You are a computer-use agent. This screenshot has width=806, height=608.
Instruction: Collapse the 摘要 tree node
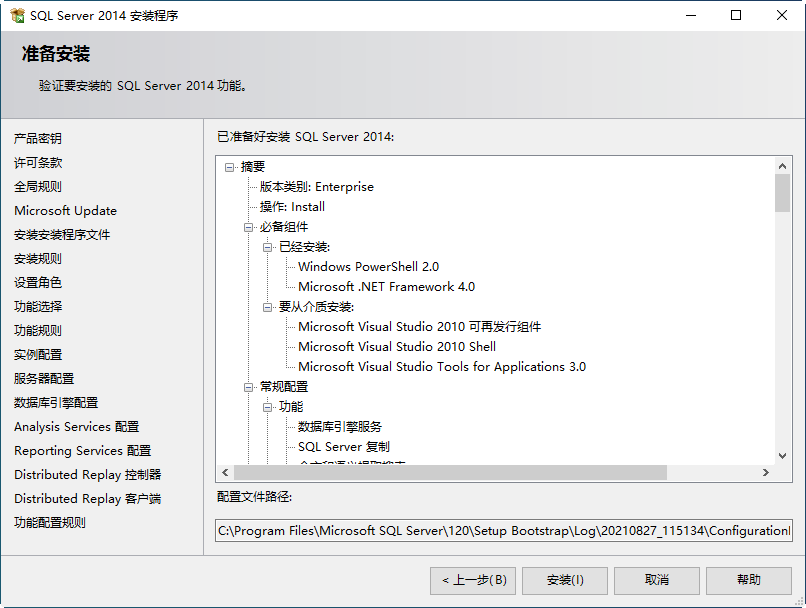[x=229, y=167]
